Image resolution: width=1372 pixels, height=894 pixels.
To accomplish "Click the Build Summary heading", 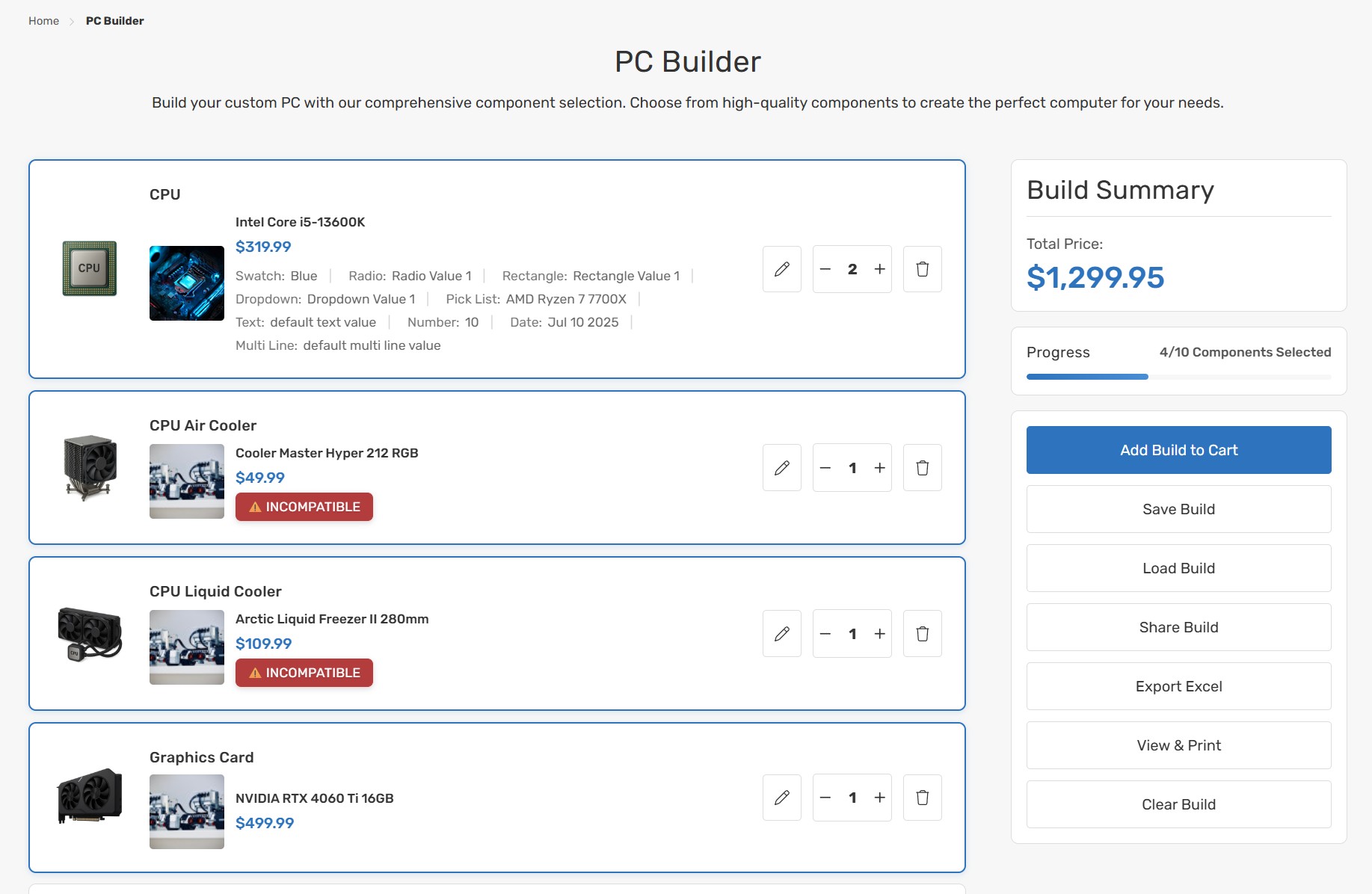I will [1120, 190].
